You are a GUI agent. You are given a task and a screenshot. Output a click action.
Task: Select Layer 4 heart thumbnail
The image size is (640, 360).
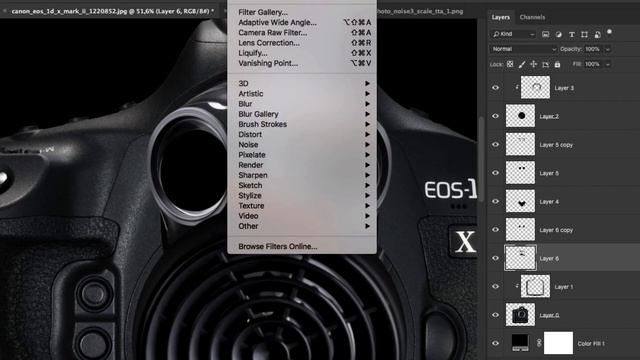pos(520,201)
